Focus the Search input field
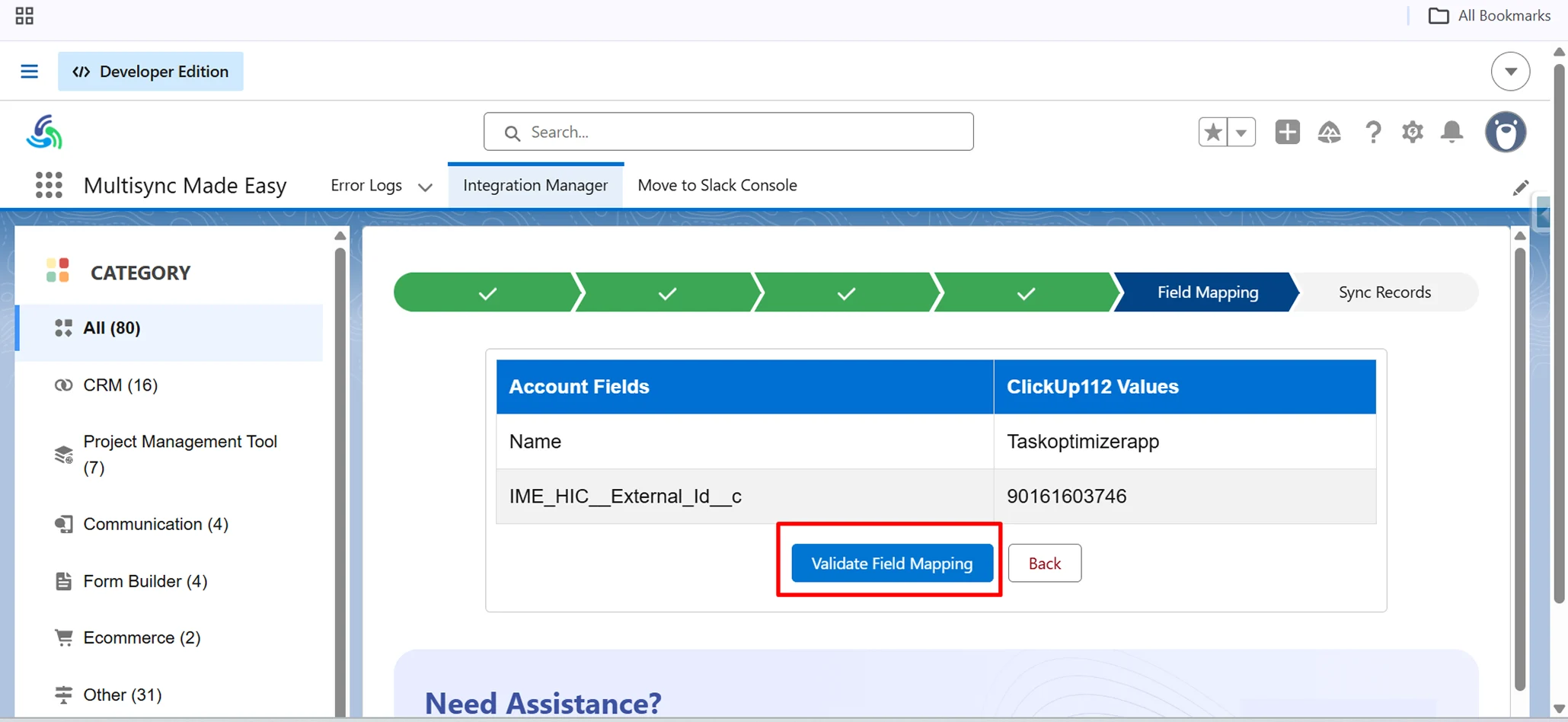Image resolution: width=1568 pixels, height=722 pixels. click(x=728, y=132)
